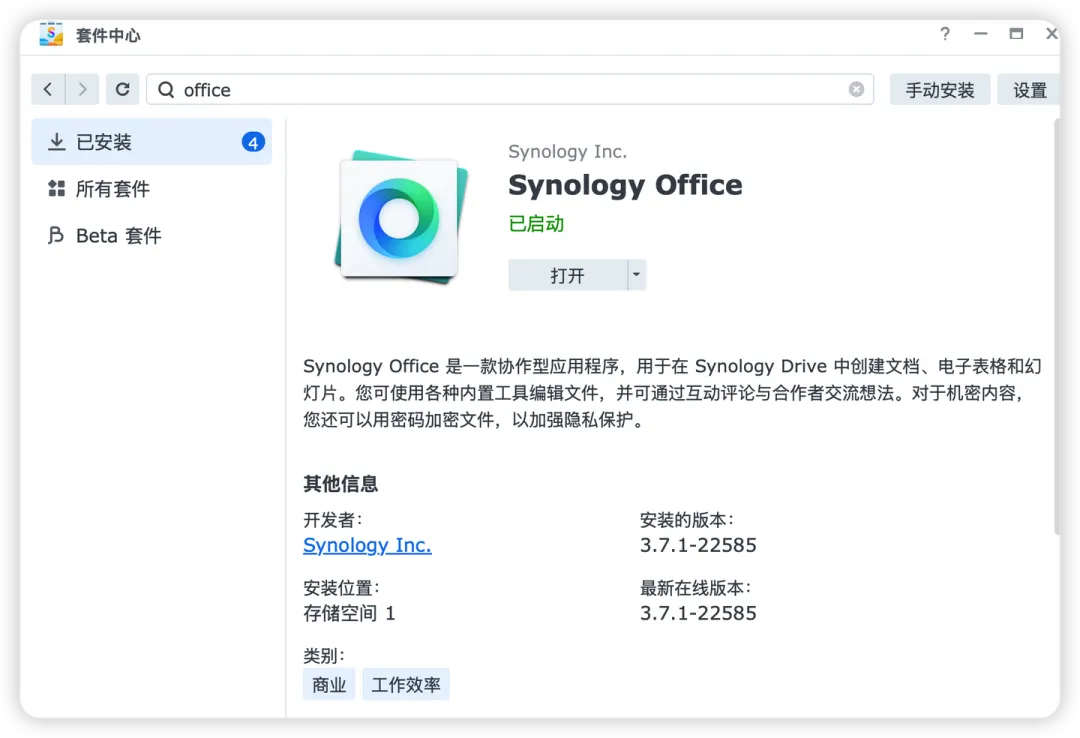Image resolution: width=1080 pixels, height=738 pixels.
Task: Click the installed version 3.7.1-22585 under 安装的版本
Action: pos(698,545)
